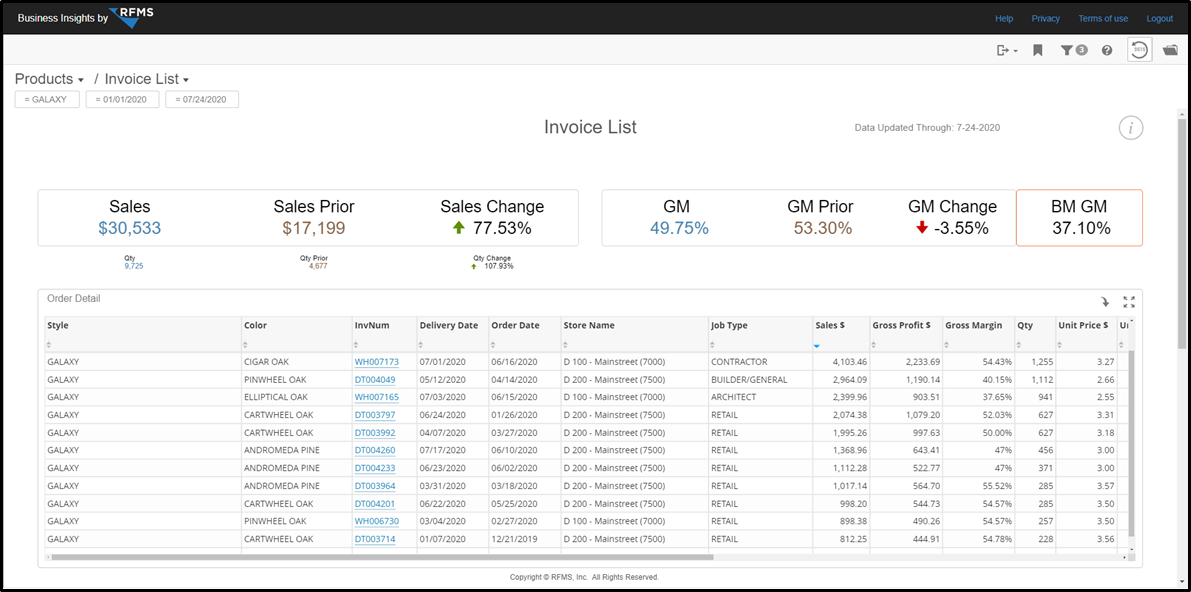This screenshot has width=1191, height=592.
Task: Click the Order Detail arrow icon
Action: click(x=1105, y=302)
